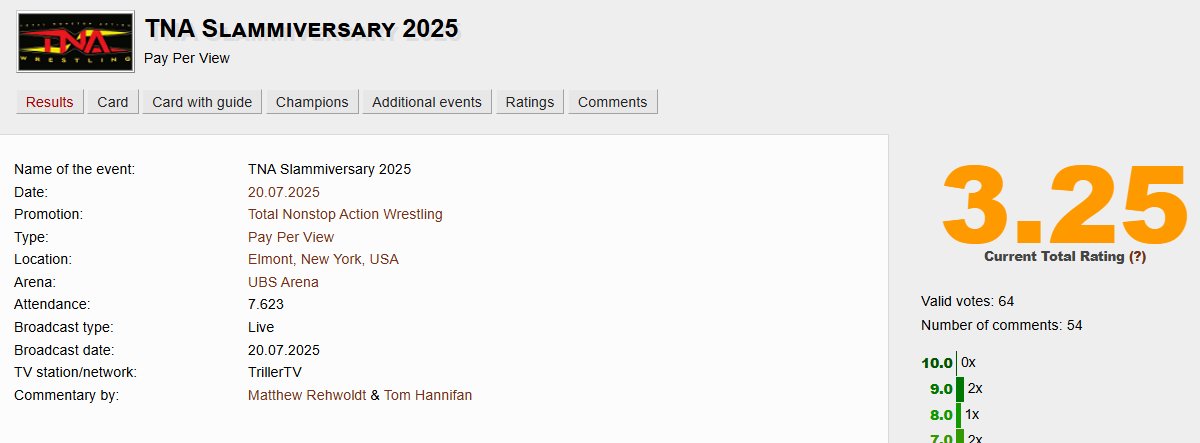Open Elmont, New York, USA location link
1200x443 pixels.
tap(323, 259)
